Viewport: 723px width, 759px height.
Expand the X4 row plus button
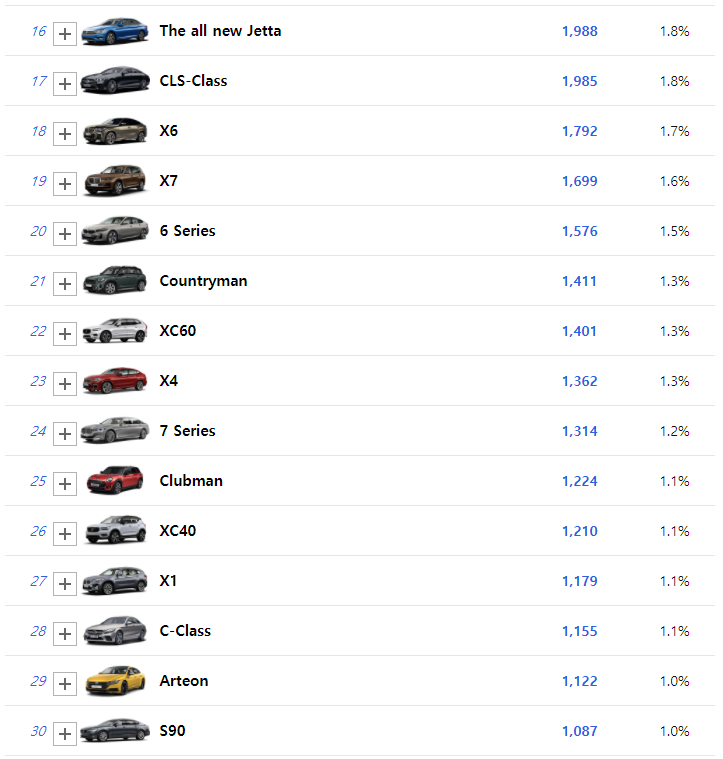tap(65, 384)
